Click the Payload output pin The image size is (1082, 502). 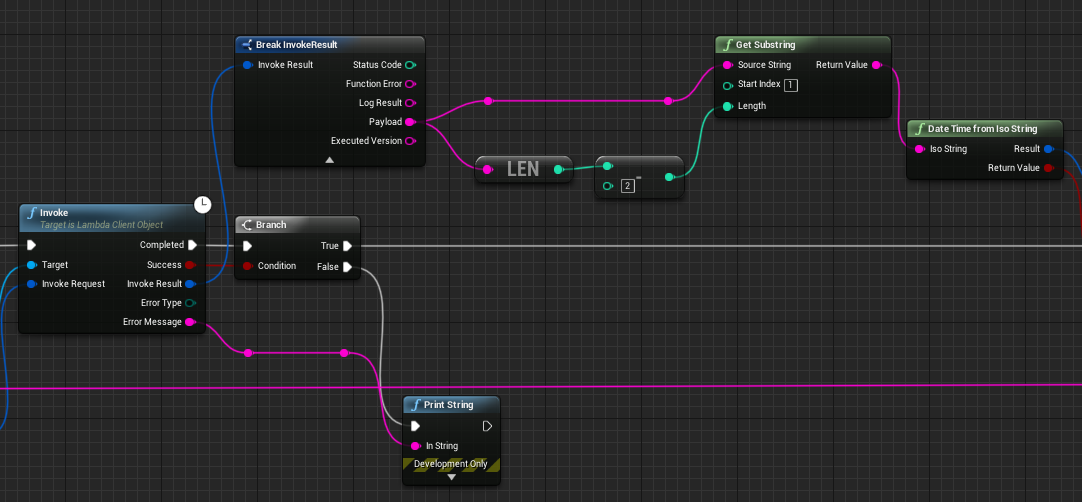click(x=410, y=122)
